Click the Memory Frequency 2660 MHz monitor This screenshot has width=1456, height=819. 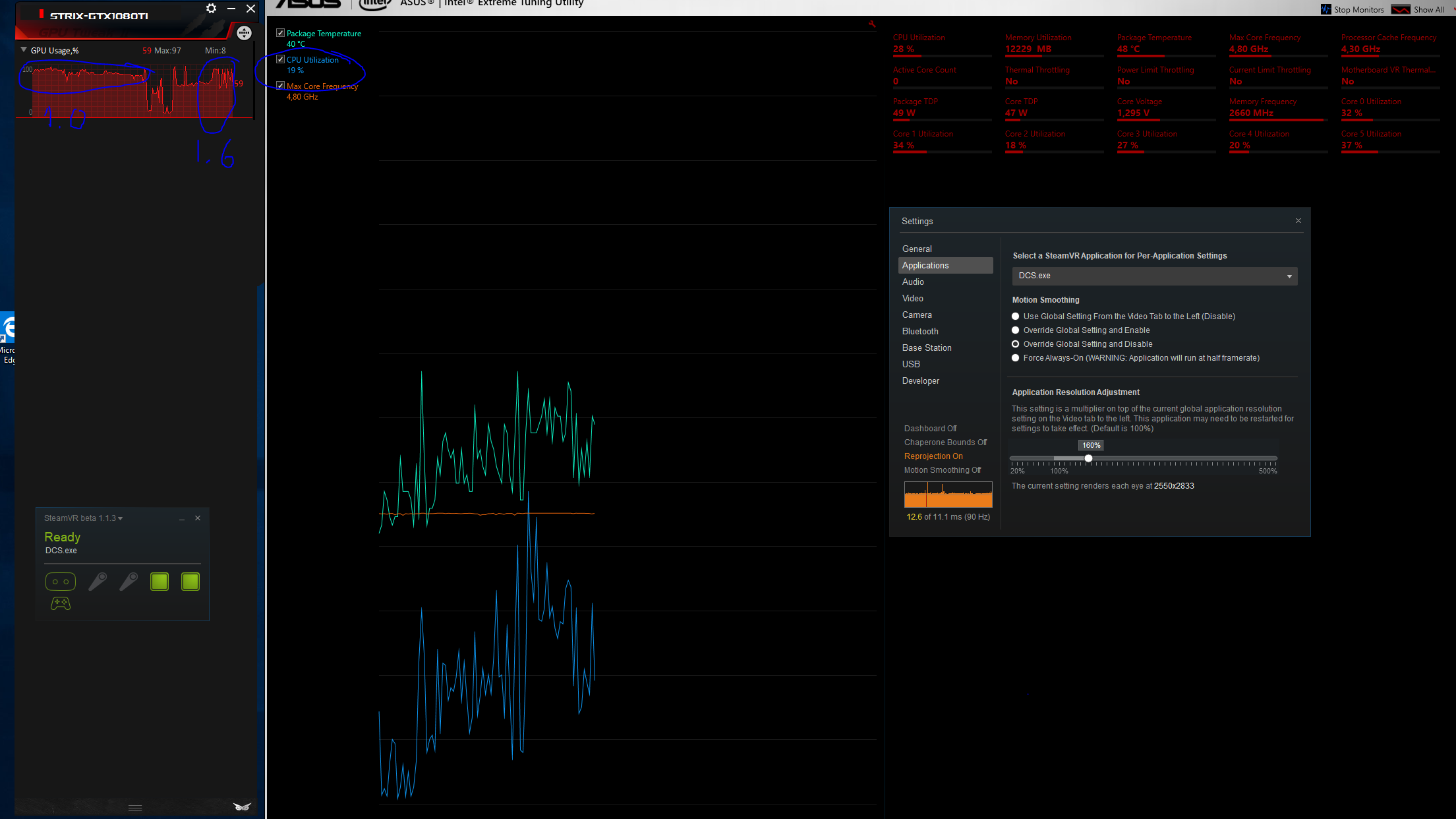tap(1278, 108)
